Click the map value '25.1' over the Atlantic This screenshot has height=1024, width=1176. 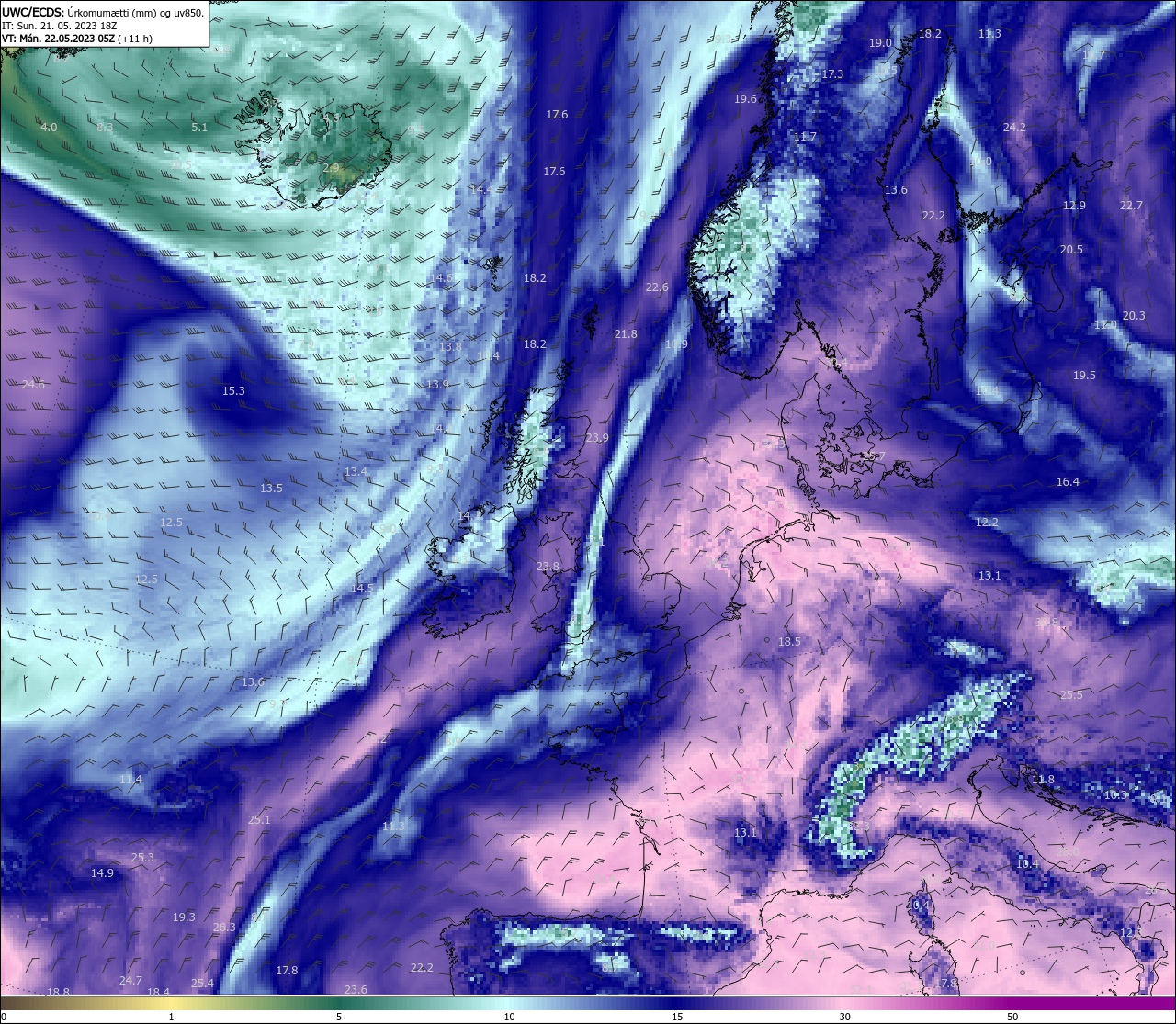click(259, 820)
